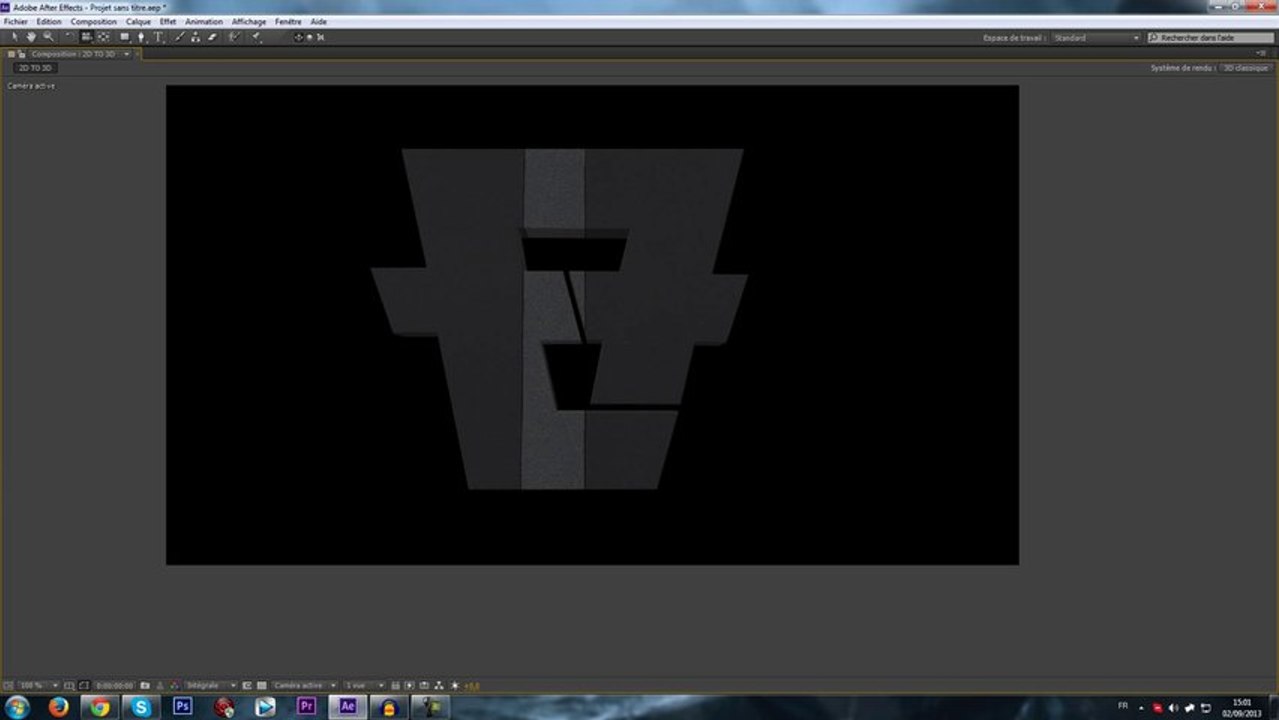Click the show channel color management icon
The width and height of the screenshot is (1279, 720).
point(173,685)
